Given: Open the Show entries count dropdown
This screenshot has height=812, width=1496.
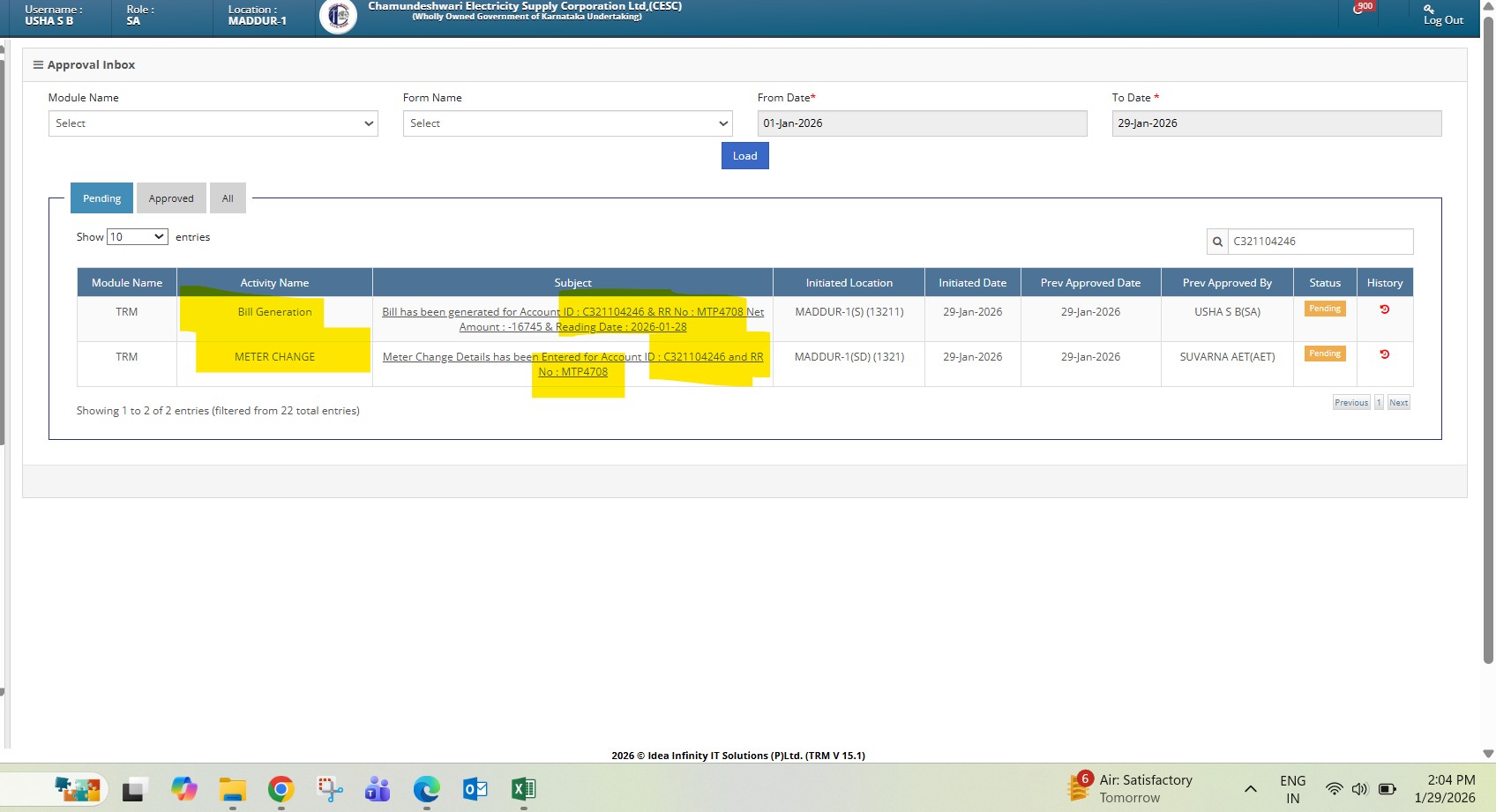Looking at the screenshot, I should (x=137, y=237).
